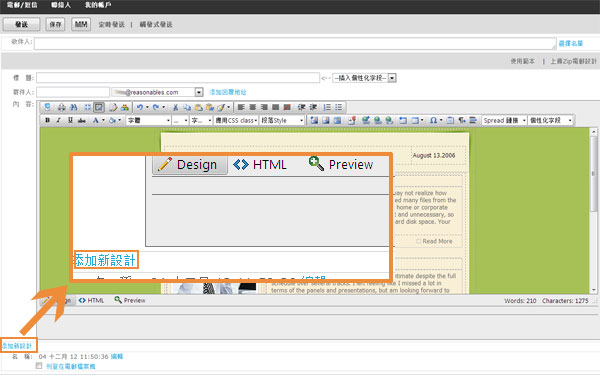The image size is (600, 375).
Task: Click the 發送 send button
Action: (x=21, y=24)
